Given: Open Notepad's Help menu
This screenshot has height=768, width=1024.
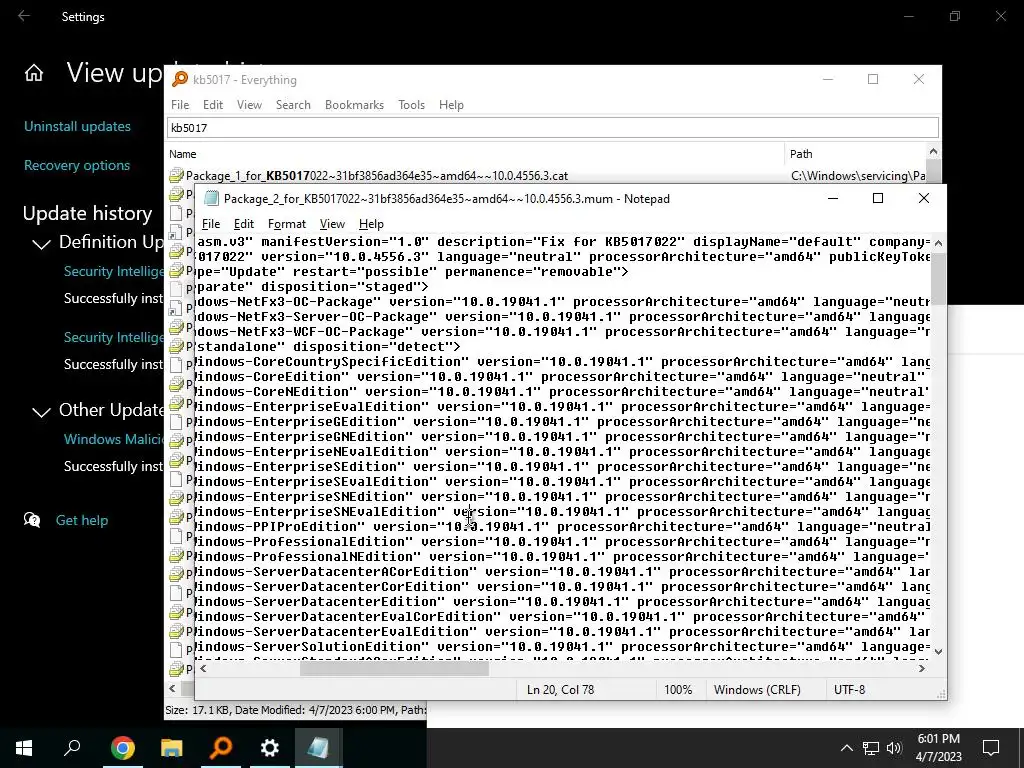Looking at the screenshot, I should (371, 224).
